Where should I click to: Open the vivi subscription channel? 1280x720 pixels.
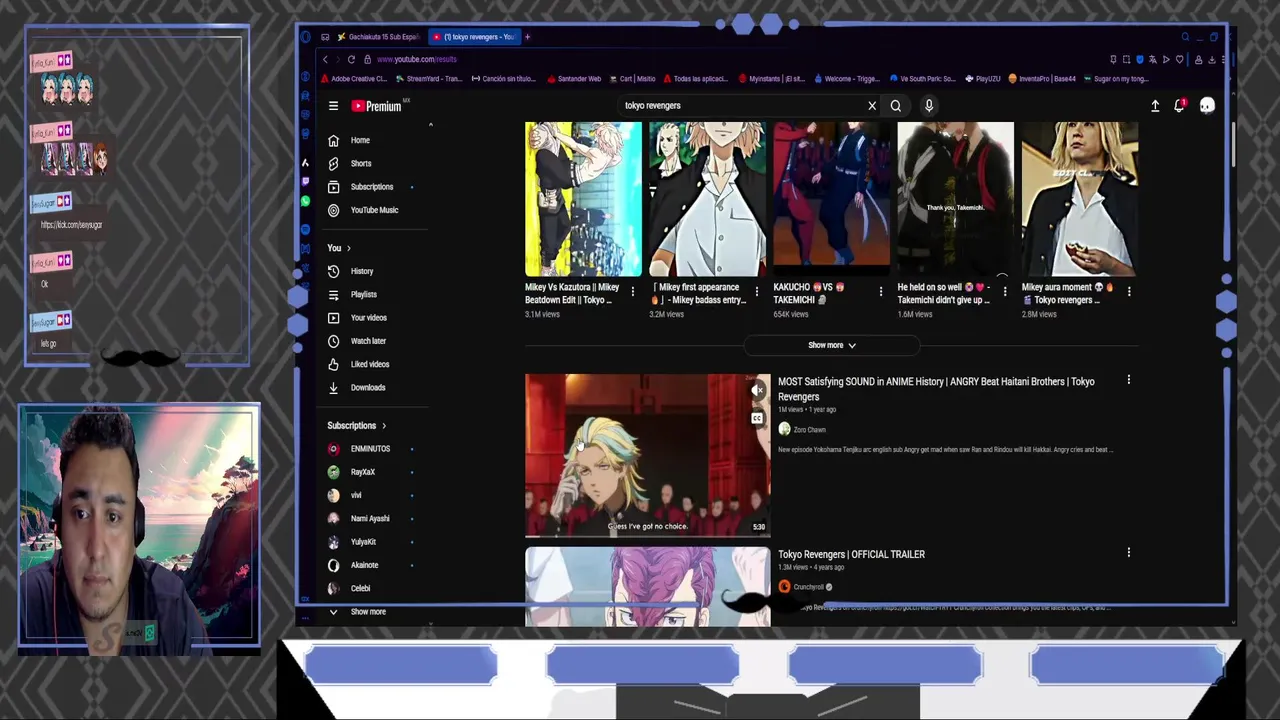371,495
